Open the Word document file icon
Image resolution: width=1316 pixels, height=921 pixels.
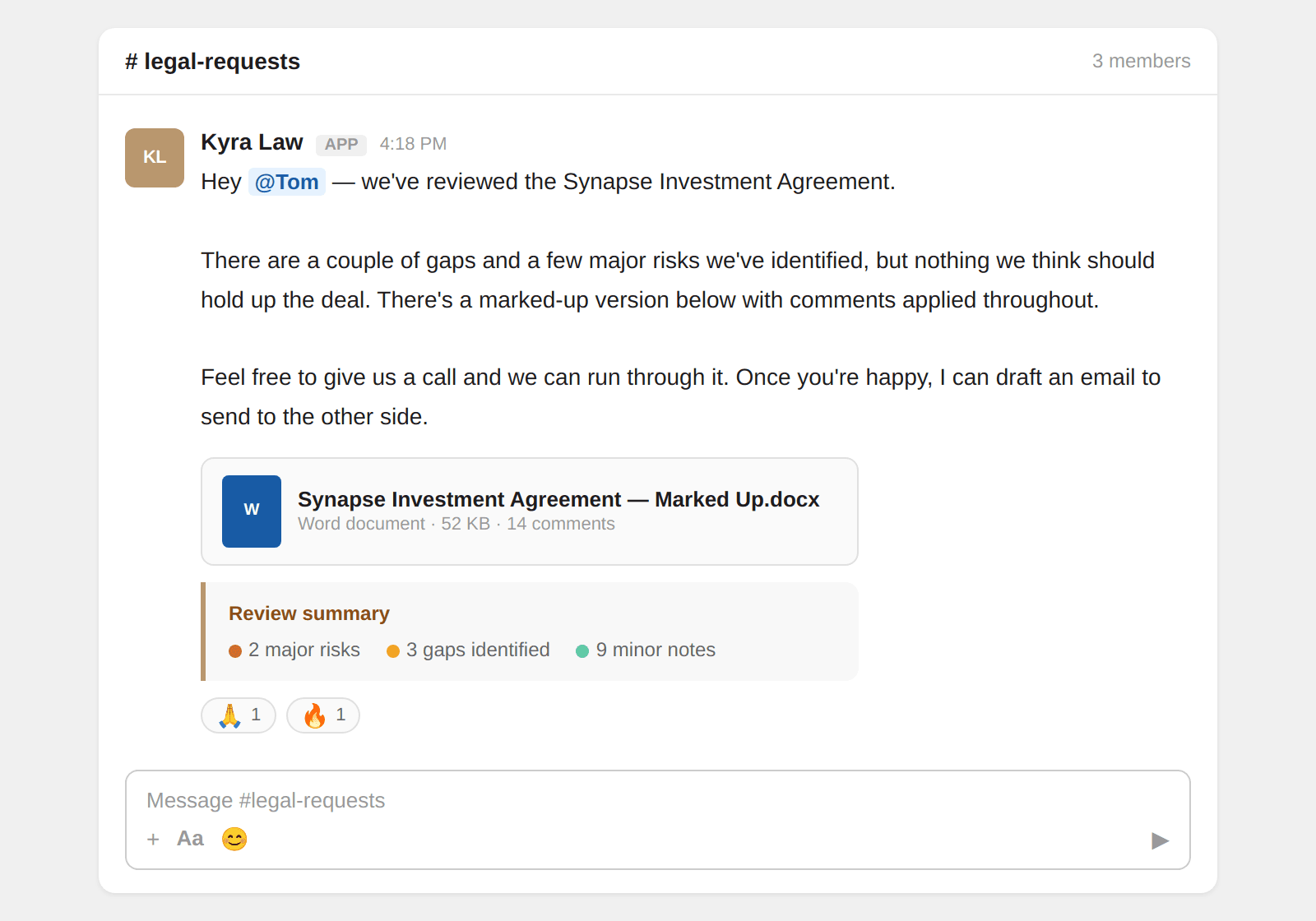pos(252,511)
